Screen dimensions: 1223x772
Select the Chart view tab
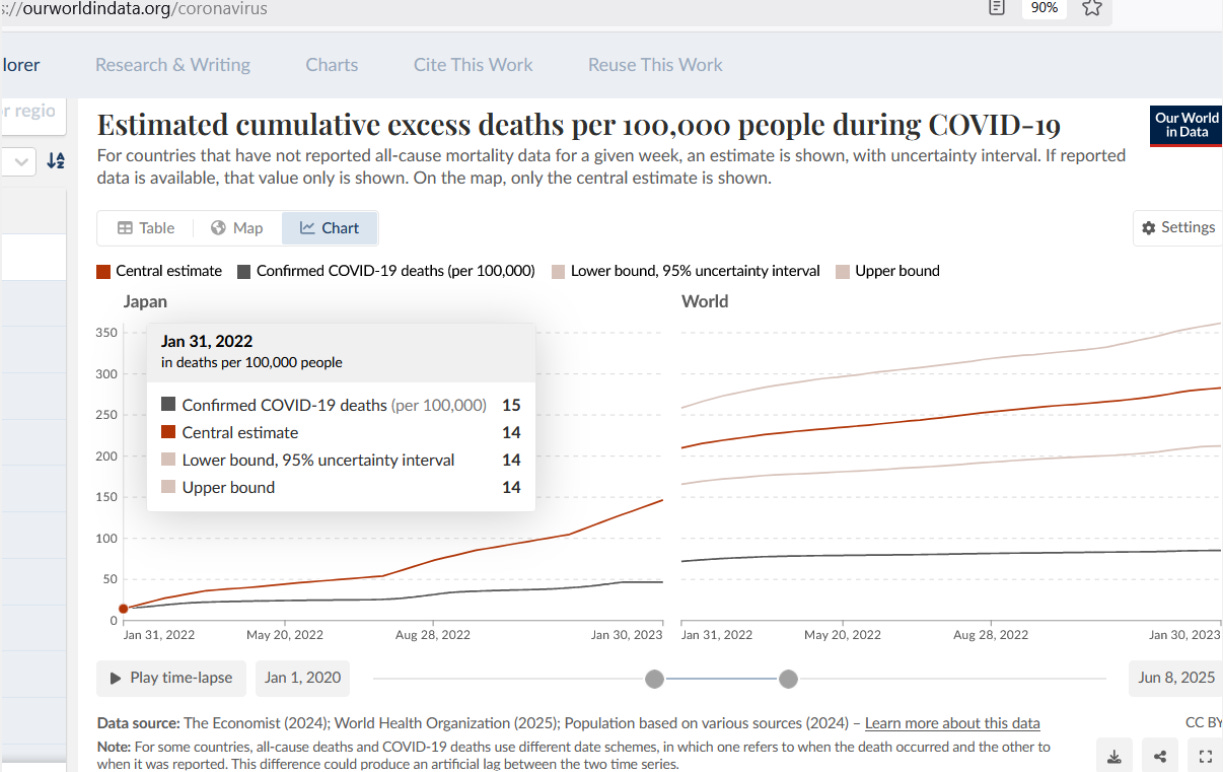coord(330,228)
